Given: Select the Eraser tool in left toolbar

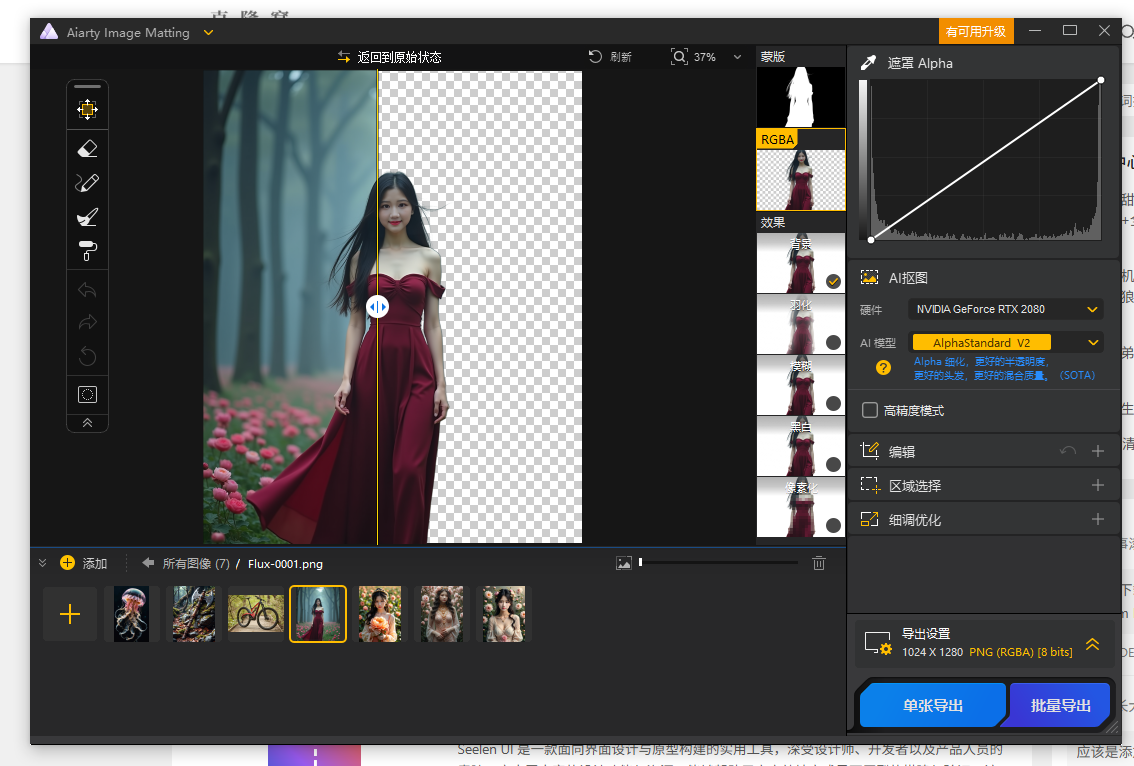Looking at the screenshot, I should [87, 149].
